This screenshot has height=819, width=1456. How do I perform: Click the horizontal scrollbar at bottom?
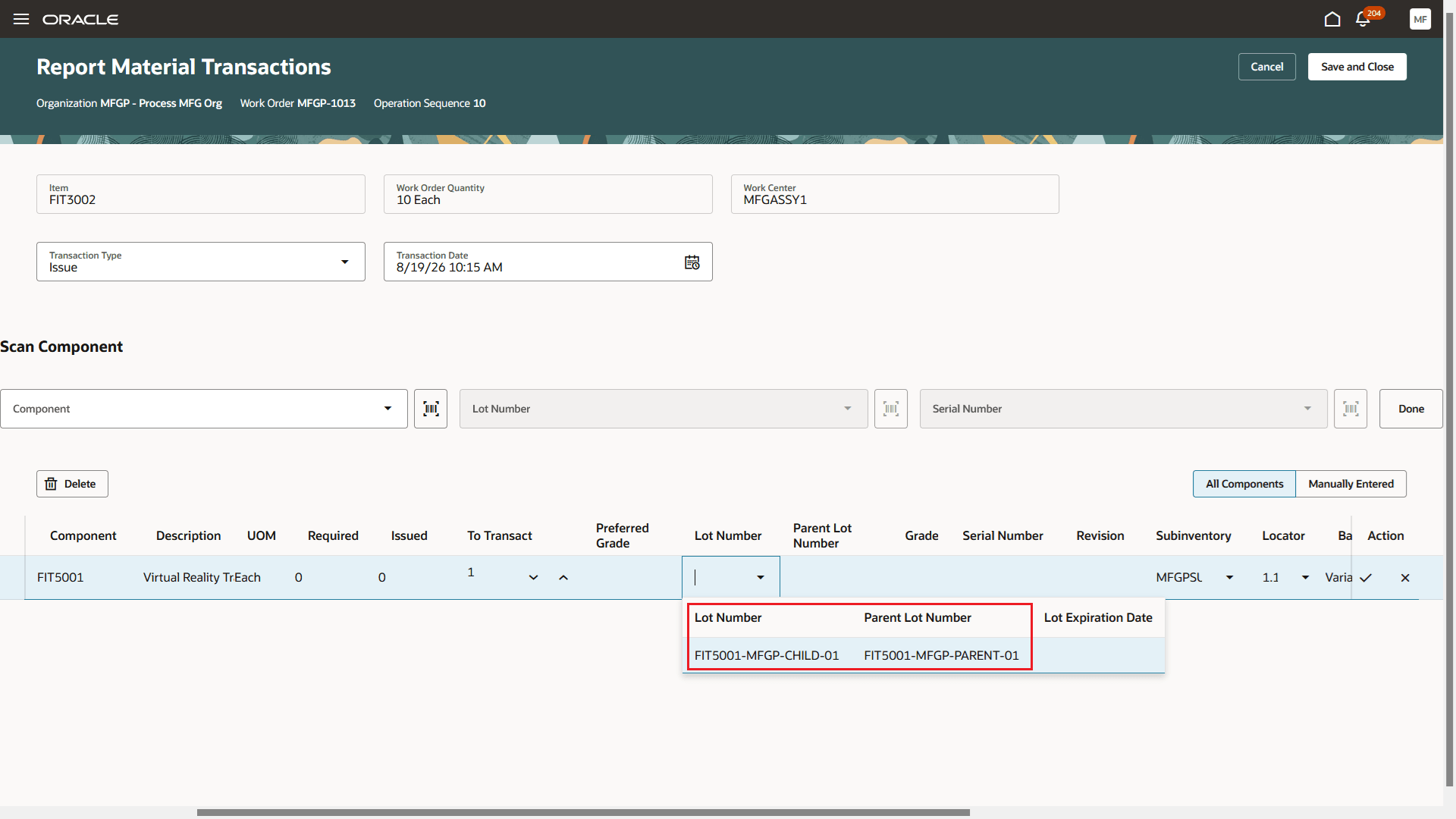coord(583,812)
